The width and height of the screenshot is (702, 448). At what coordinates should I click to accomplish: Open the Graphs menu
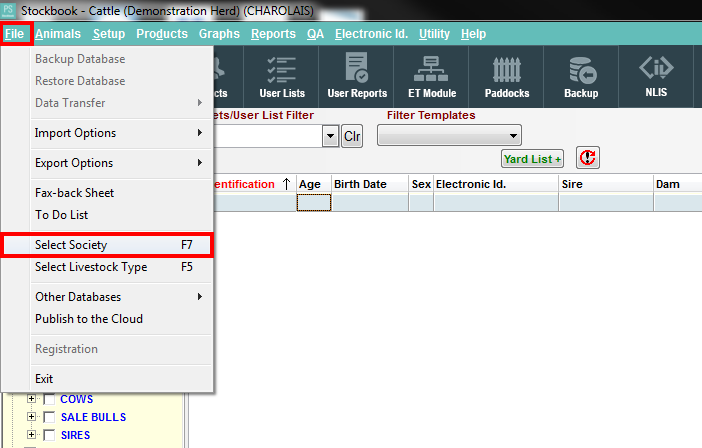click(x=219, y=34)
